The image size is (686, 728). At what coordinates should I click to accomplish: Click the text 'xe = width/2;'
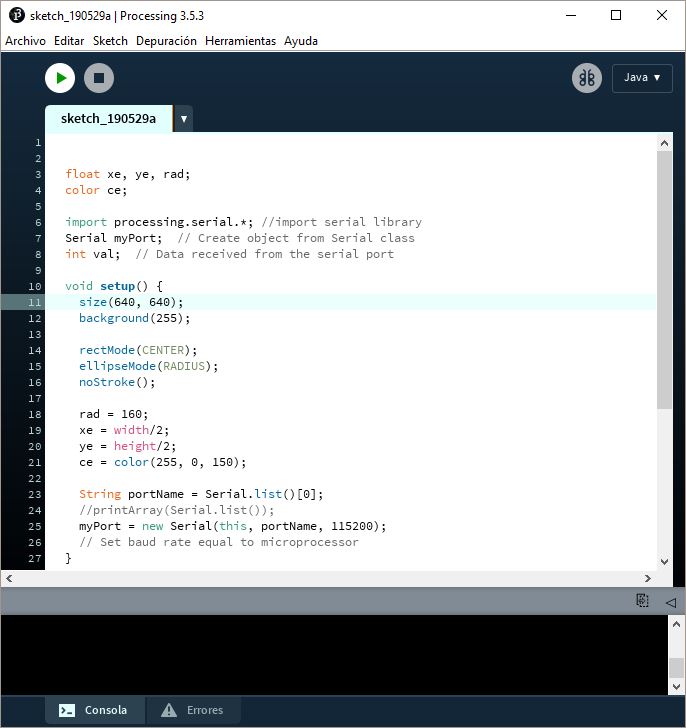pyautogui.click(x=124, y=430)
